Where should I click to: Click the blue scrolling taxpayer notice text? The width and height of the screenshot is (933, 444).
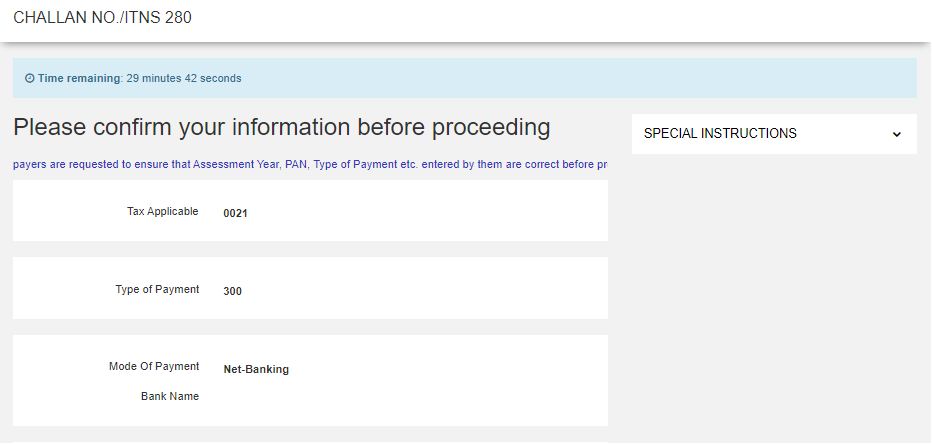pos(309,164)
